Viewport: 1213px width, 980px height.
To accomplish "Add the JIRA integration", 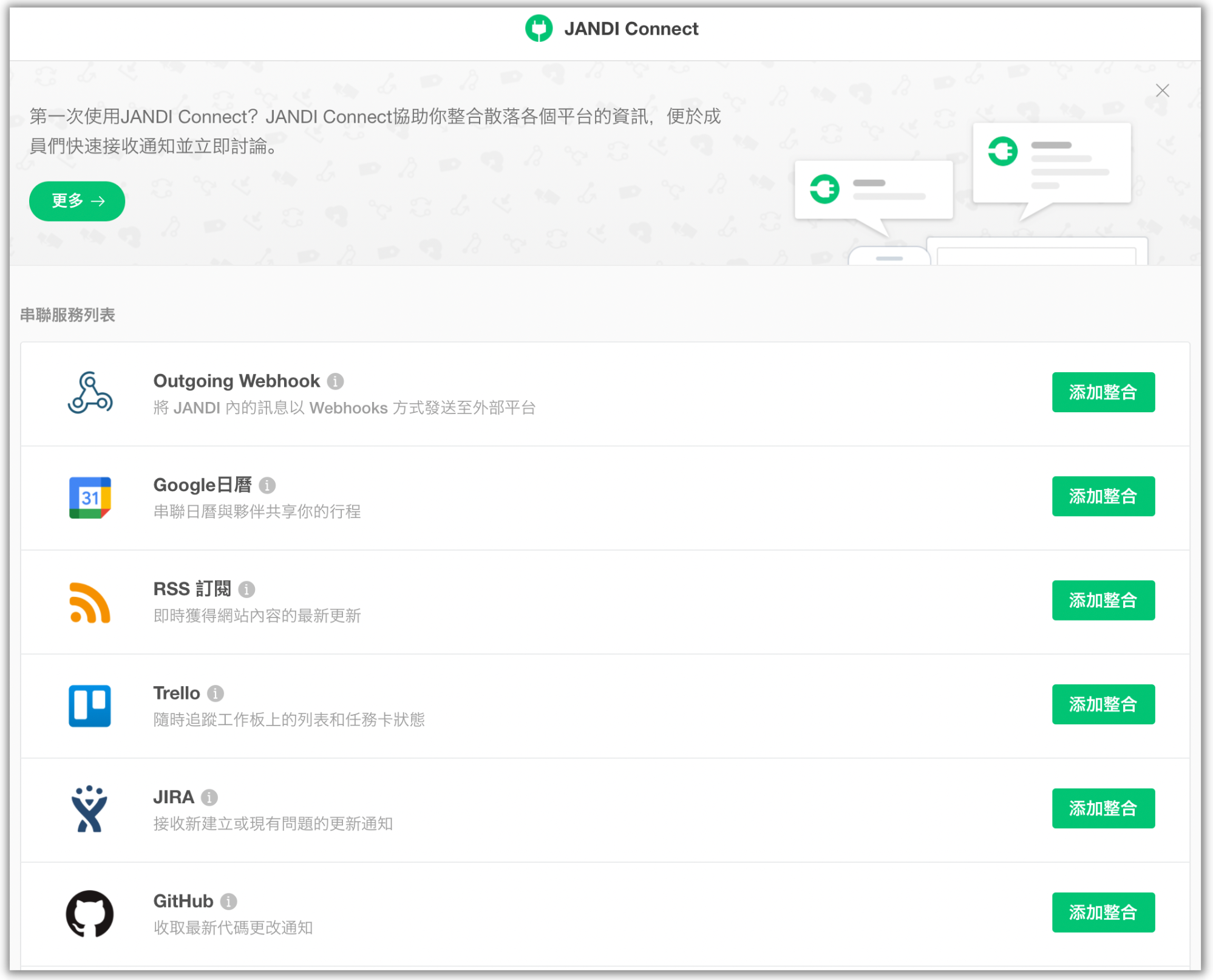I will point(1103,808).
